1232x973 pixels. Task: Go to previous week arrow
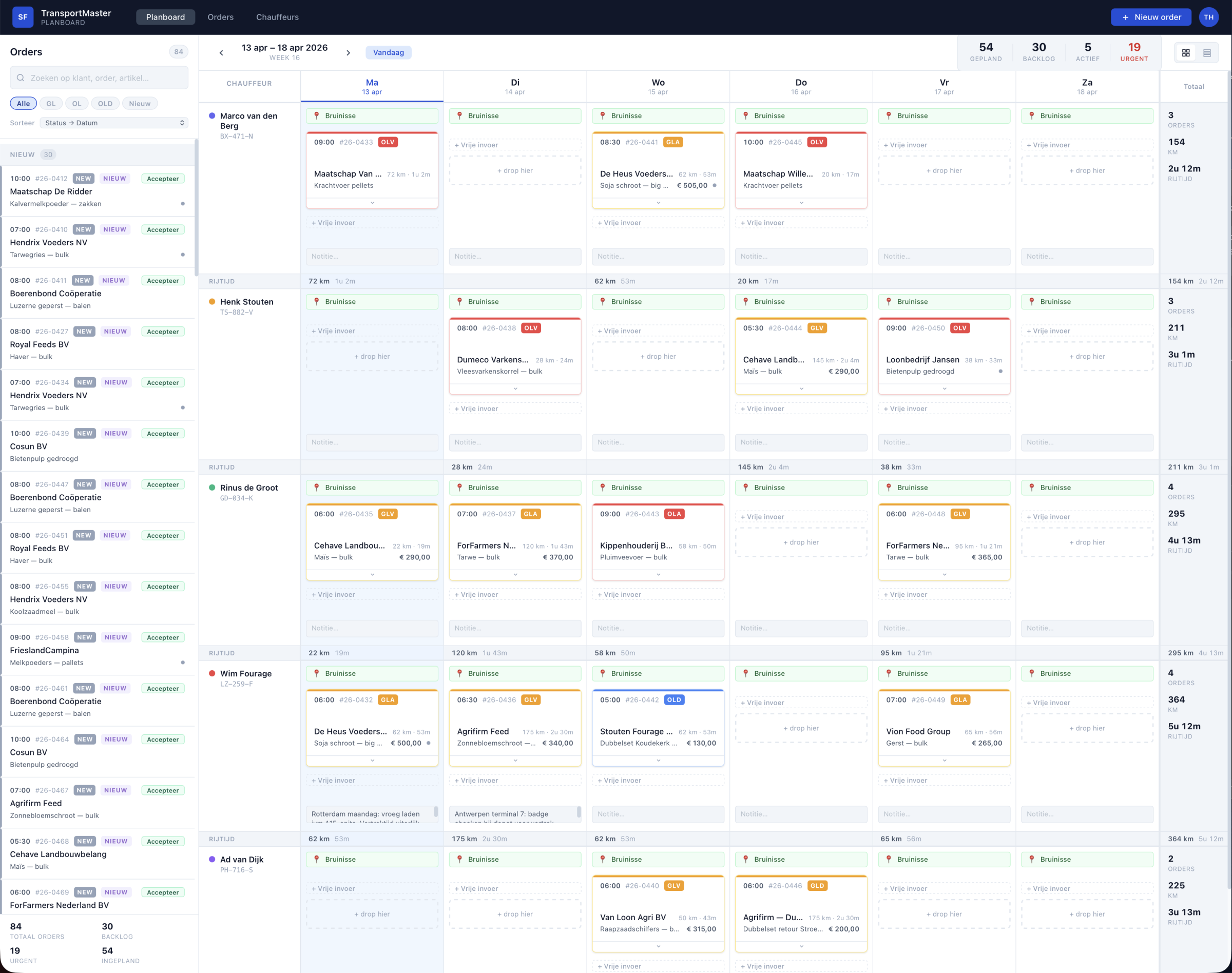(x=221, y=53)
